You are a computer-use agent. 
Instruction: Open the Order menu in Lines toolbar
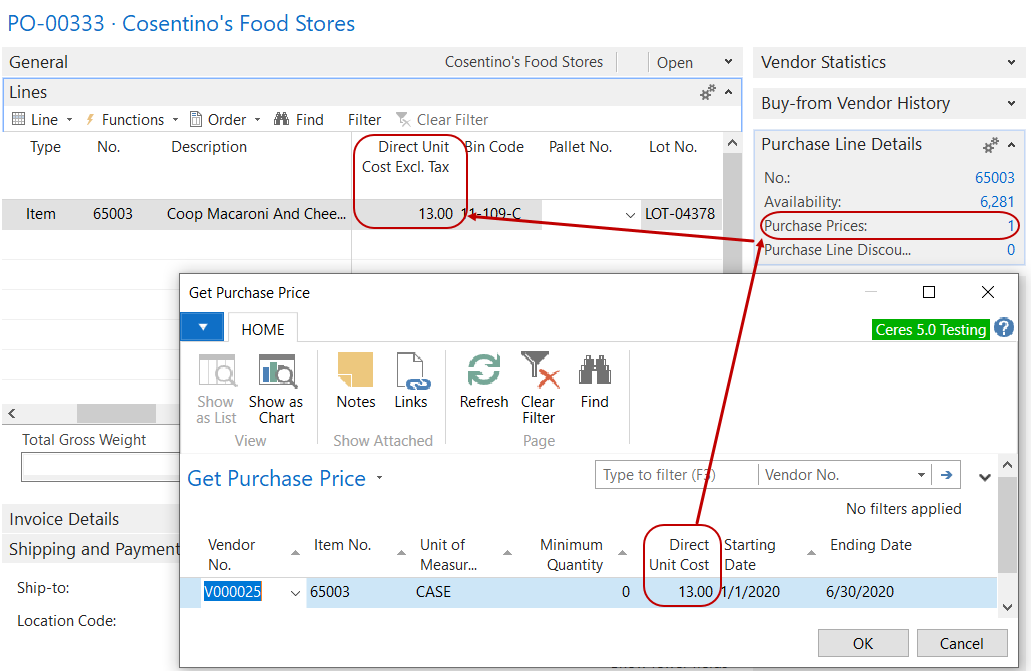pos(226,119)
